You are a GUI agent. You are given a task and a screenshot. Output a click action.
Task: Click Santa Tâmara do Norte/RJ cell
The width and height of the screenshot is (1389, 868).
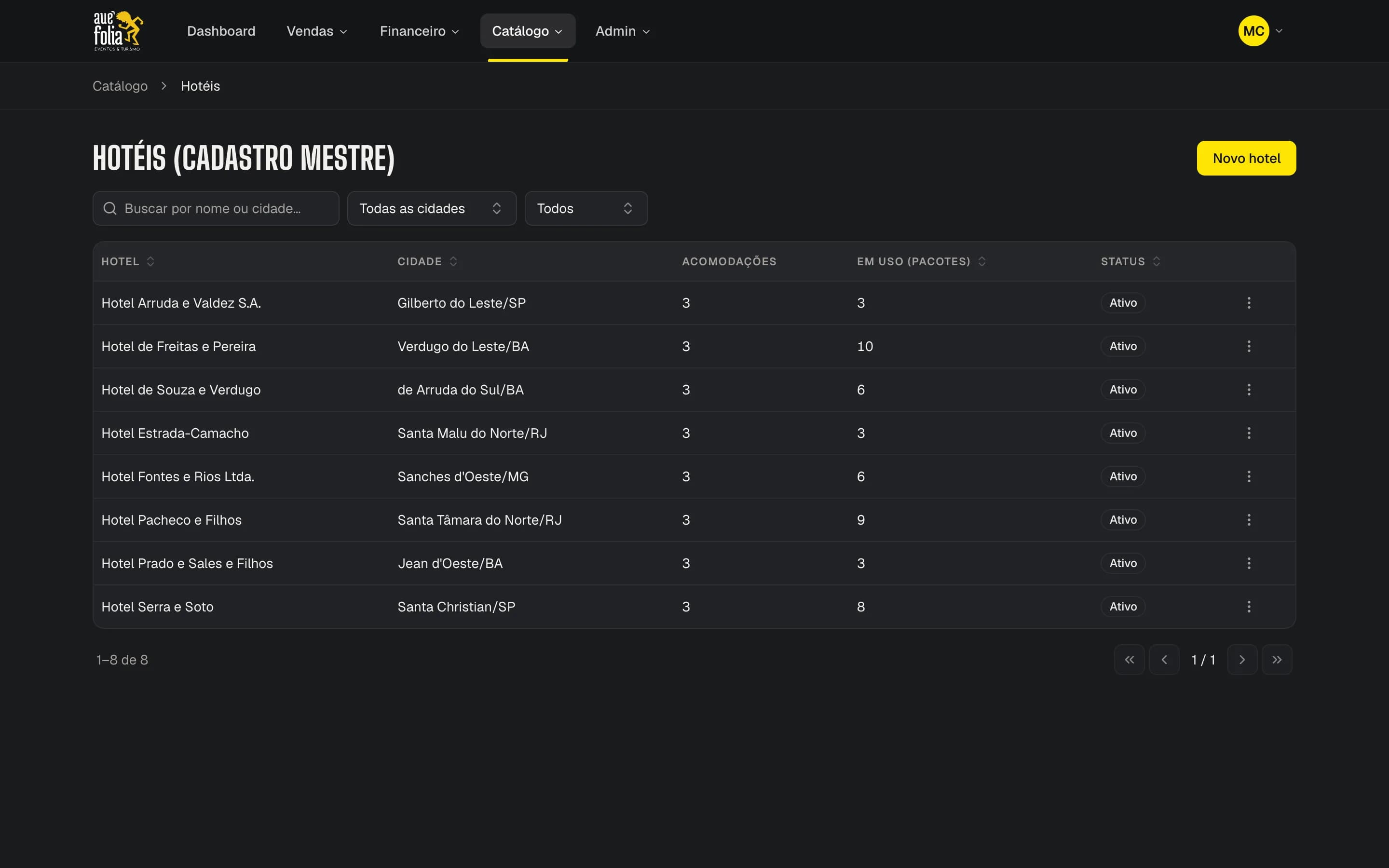click(x=479, y=520)
